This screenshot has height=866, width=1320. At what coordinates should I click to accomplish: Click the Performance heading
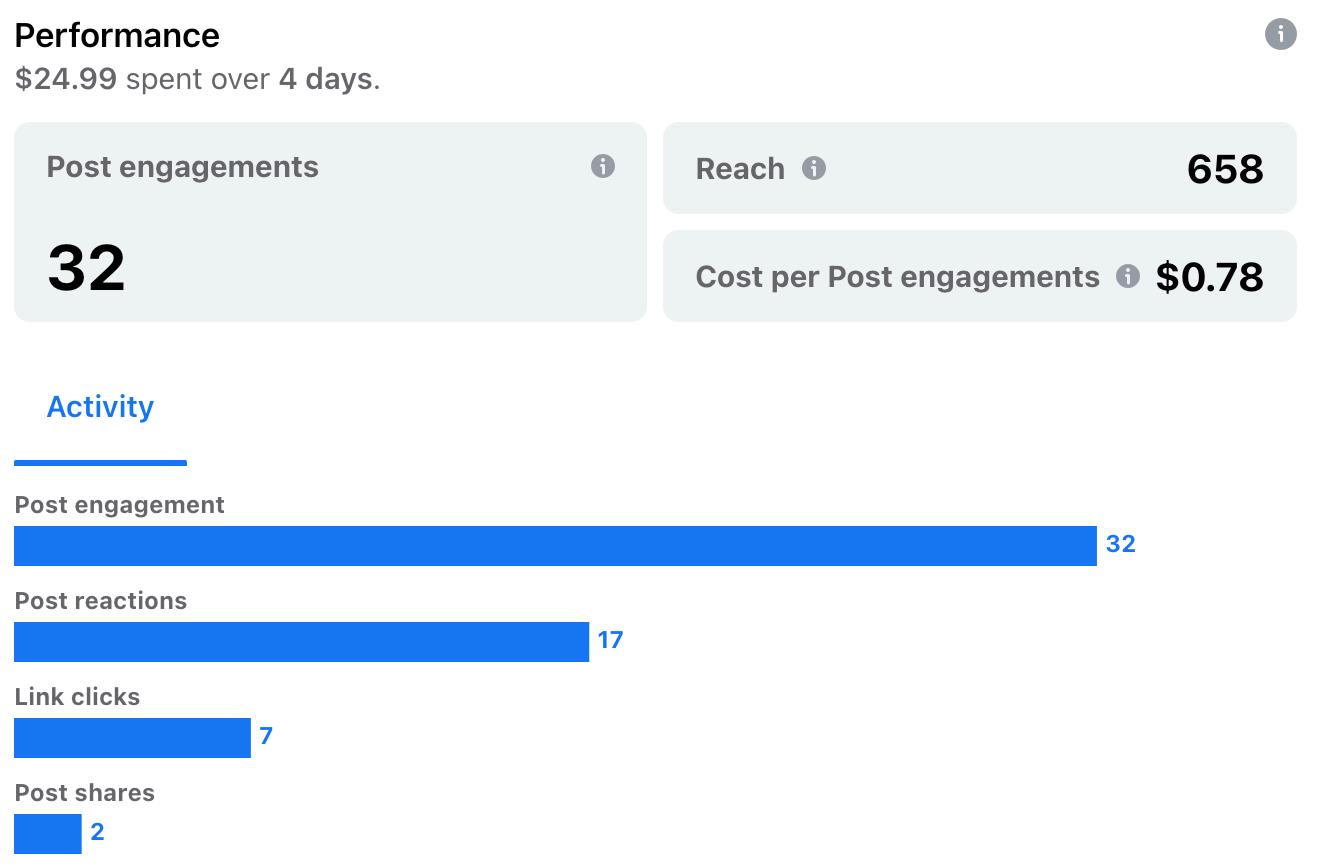117,35
